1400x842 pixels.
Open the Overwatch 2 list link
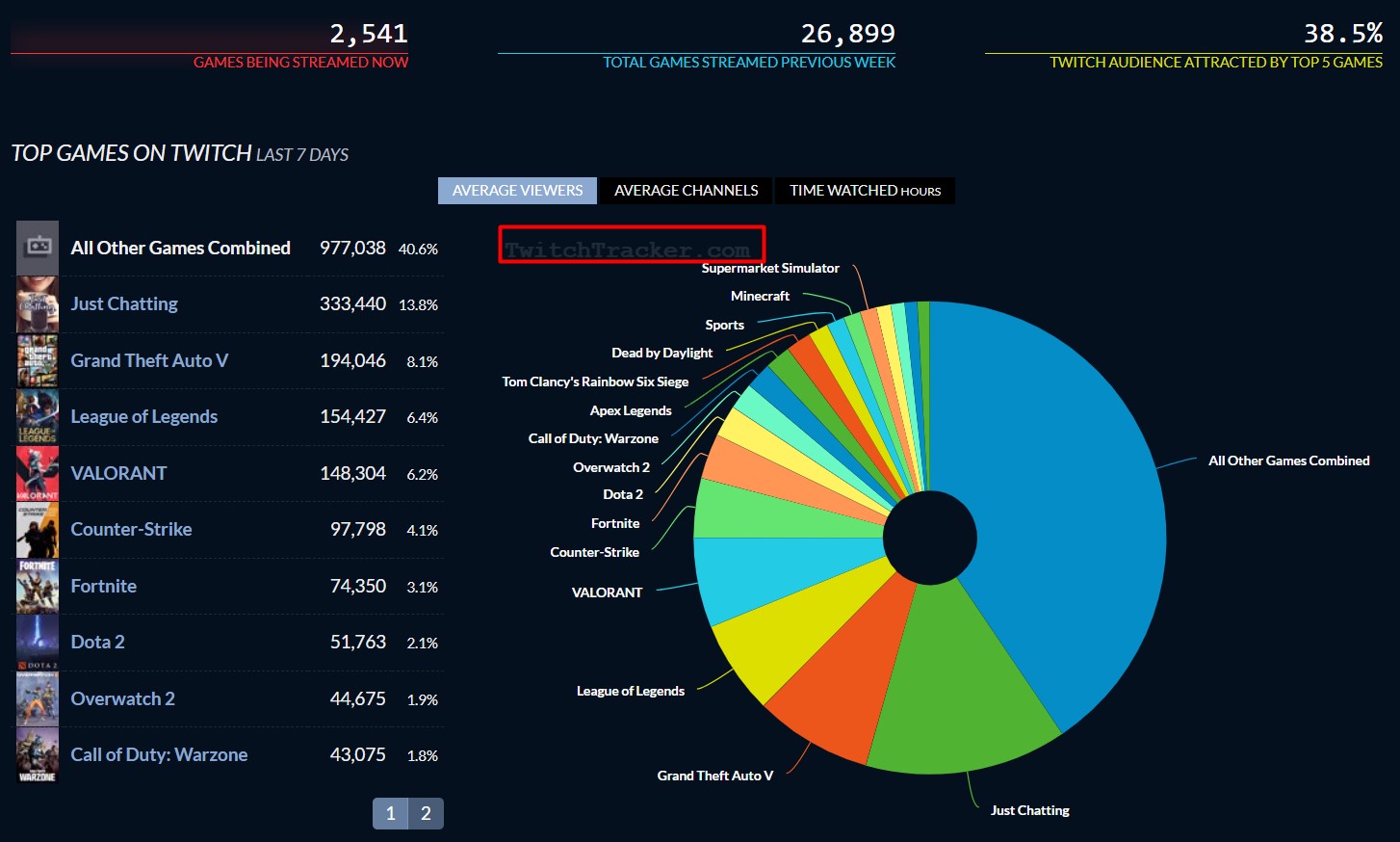(x=123, y=698)
